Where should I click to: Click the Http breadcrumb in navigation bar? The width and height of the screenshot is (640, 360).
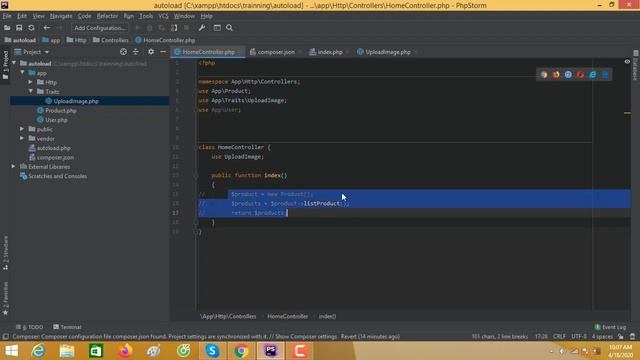click(76, 40)
